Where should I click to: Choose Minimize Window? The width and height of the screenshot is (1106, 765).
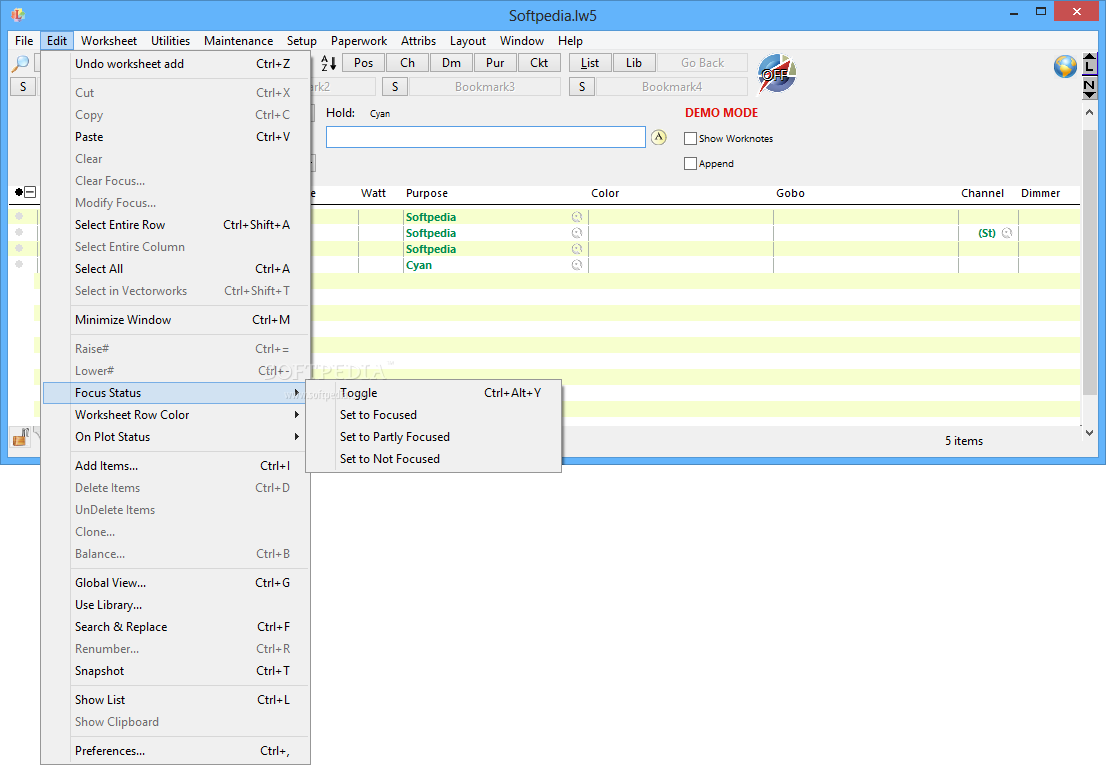pos(176,319)
